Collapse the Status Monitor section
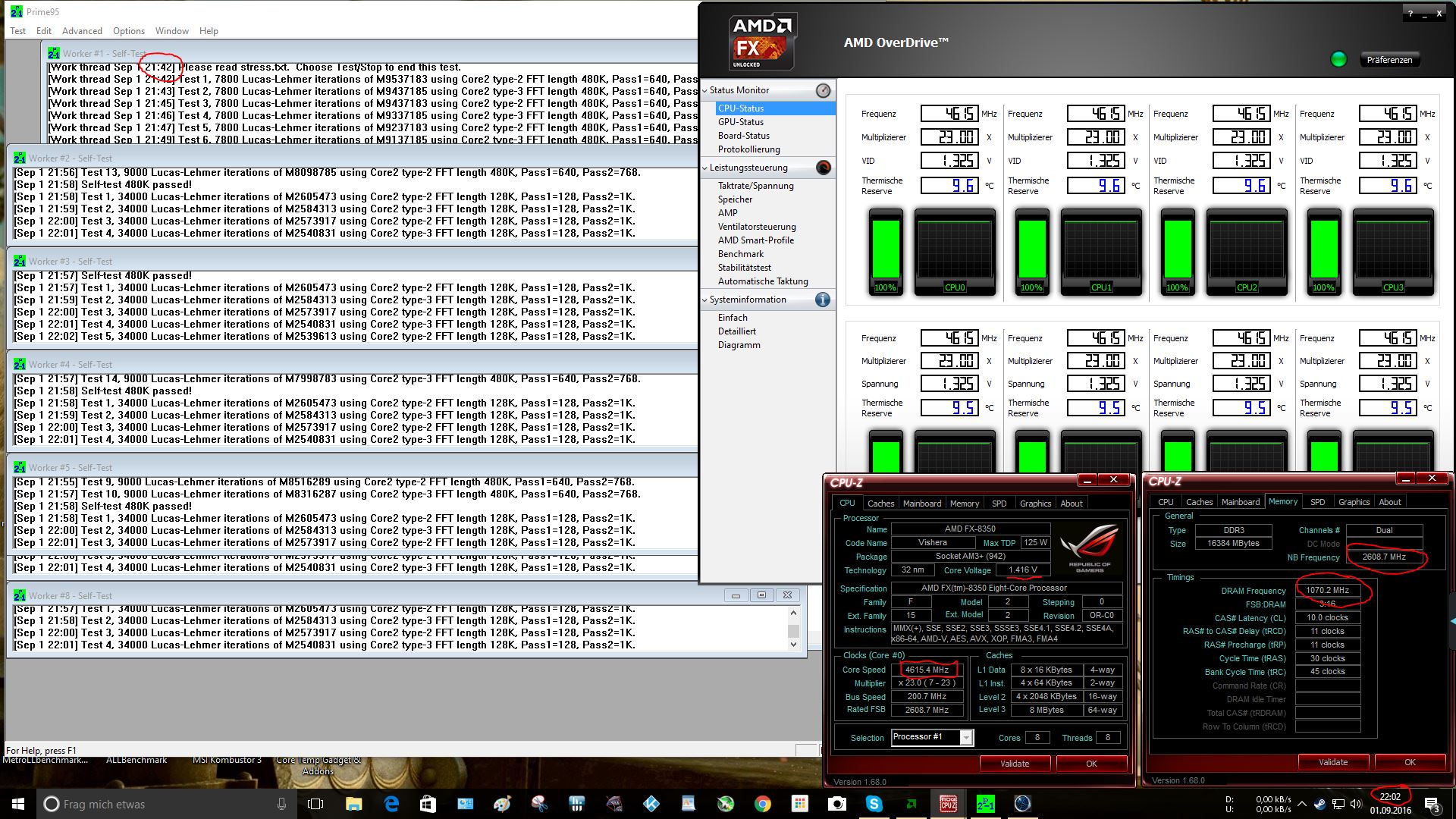 (x=705, y=90)
